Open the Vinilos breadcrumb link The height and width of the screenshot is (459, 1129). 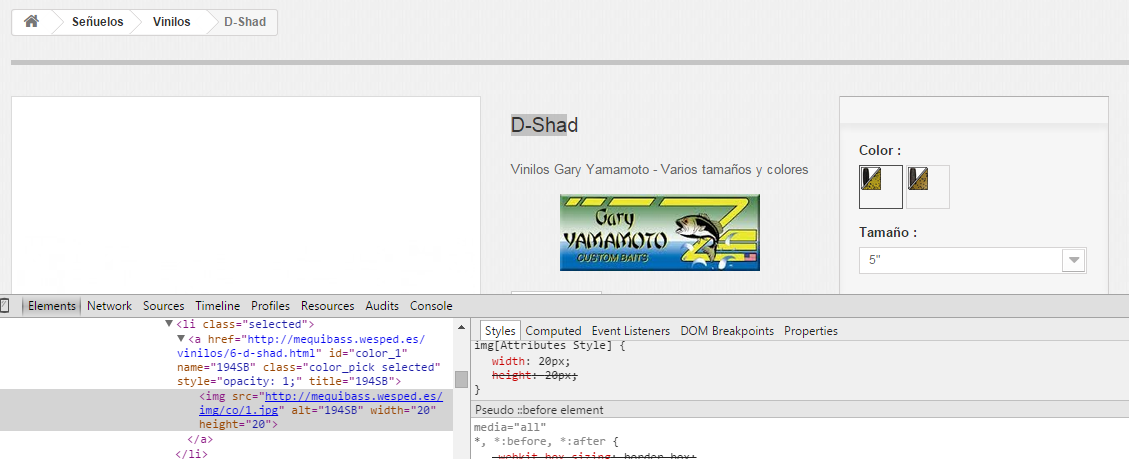[x=171, y=22]
